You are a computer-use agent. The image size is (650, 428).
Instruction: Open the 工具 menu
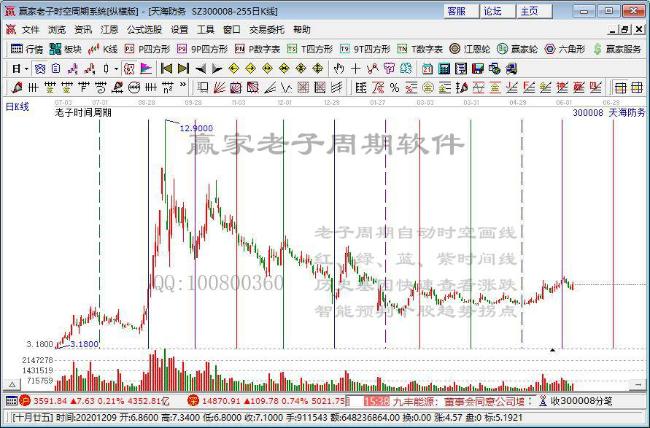[206, 30]
